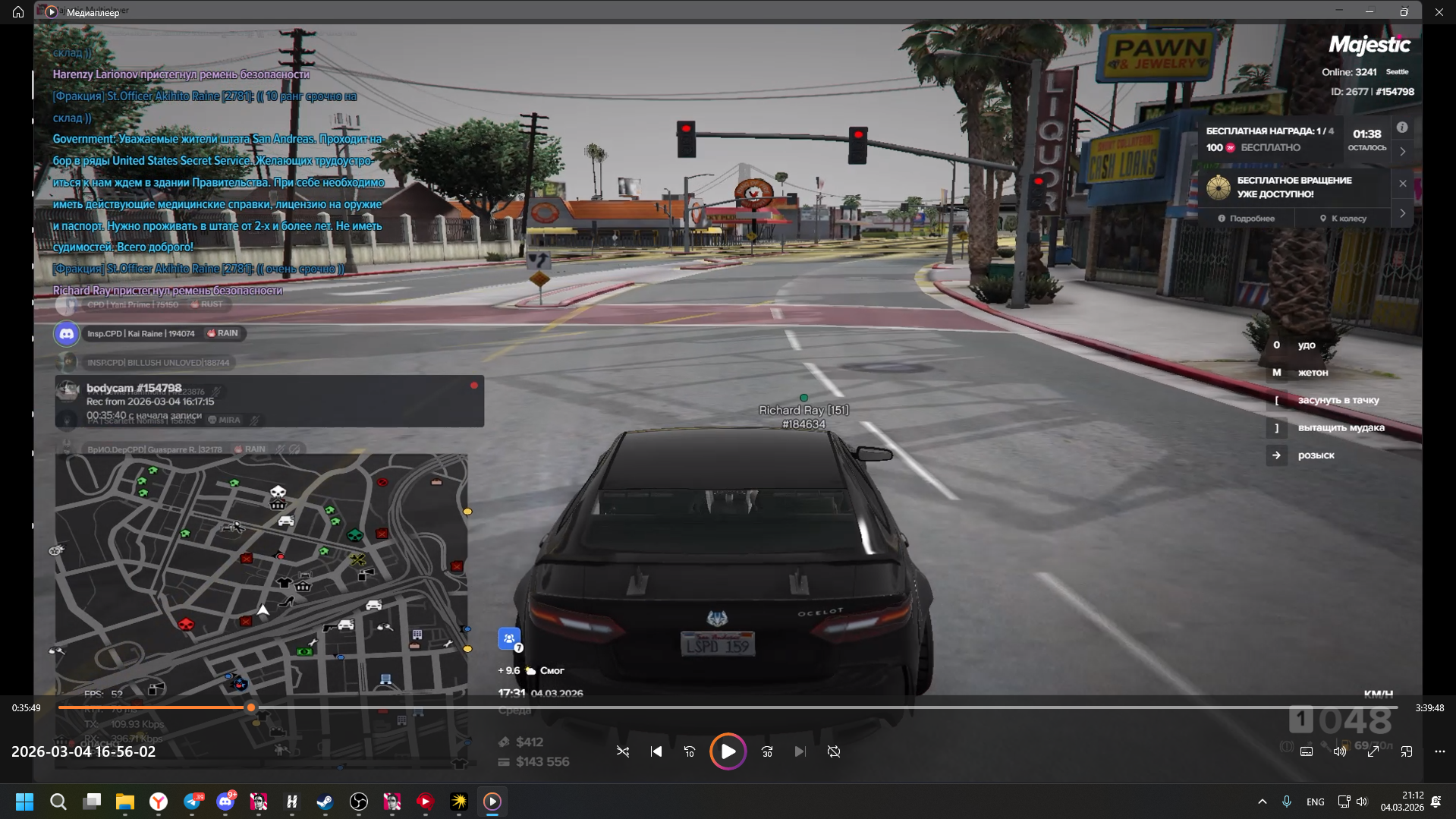Open the yellow starburst app on the taskbar
Screen dimensions: 1456x819
pos(459,802)
